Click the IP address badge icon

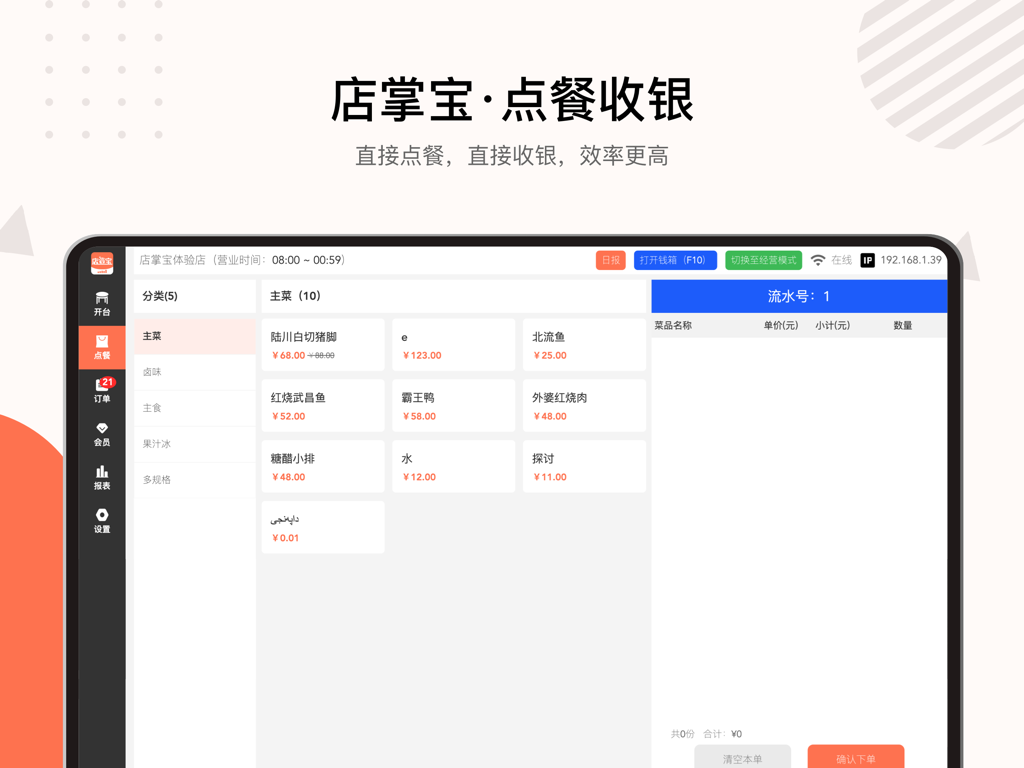(865, 259)
